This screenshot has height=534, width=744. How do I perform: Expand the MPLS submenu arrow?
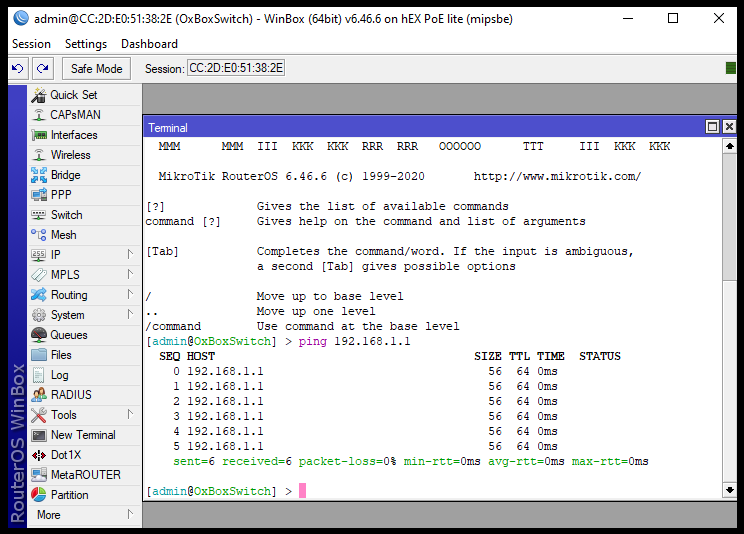tap(130, 274)
